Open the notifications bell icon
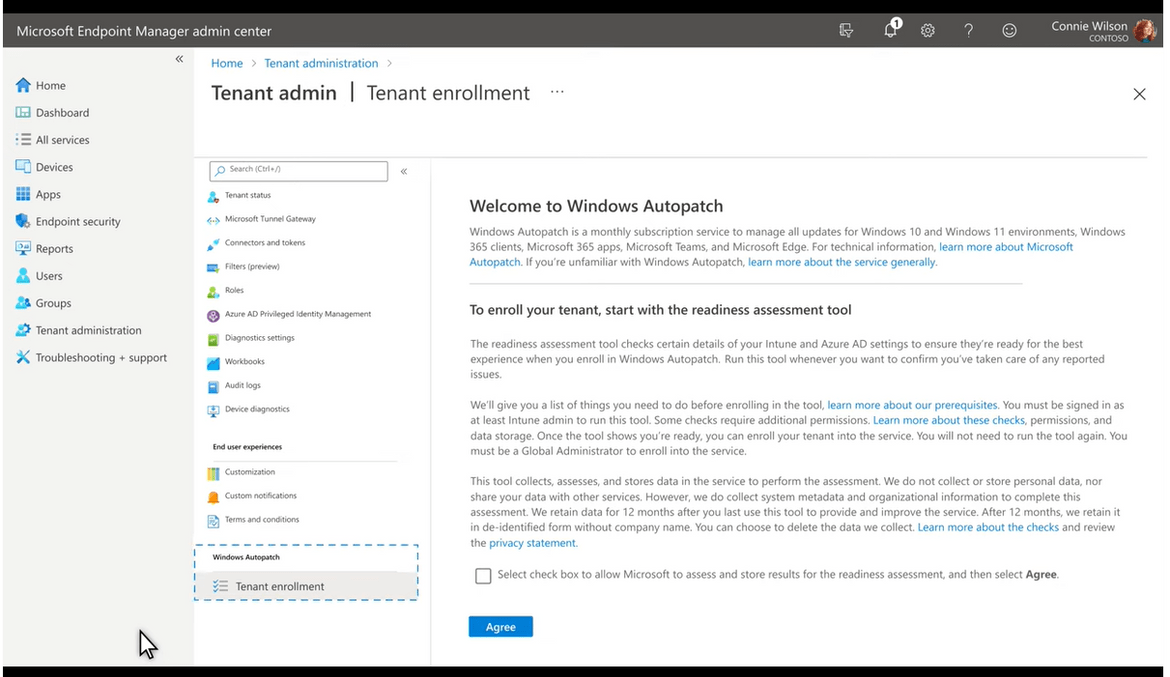This screenshot has height=677, width=1170. click(891, 29)
